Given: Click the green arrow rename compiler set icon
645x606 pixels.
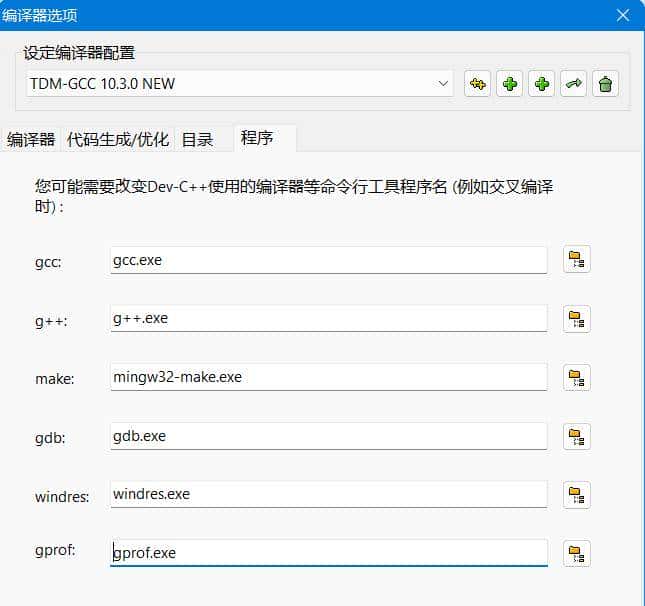Looking at the screenshot, I should pos(573,84).
